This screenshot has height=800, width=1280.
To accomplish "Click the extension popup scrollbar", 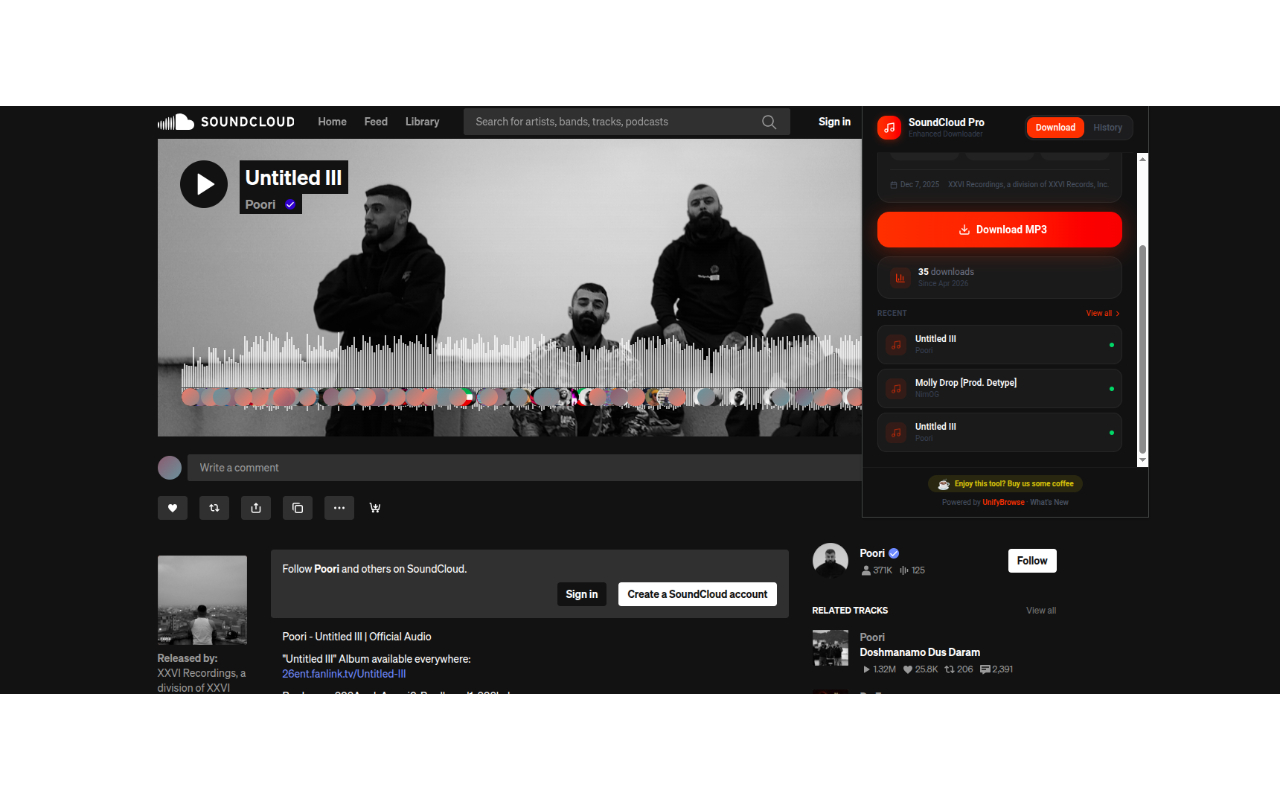I will [1143, 348].
